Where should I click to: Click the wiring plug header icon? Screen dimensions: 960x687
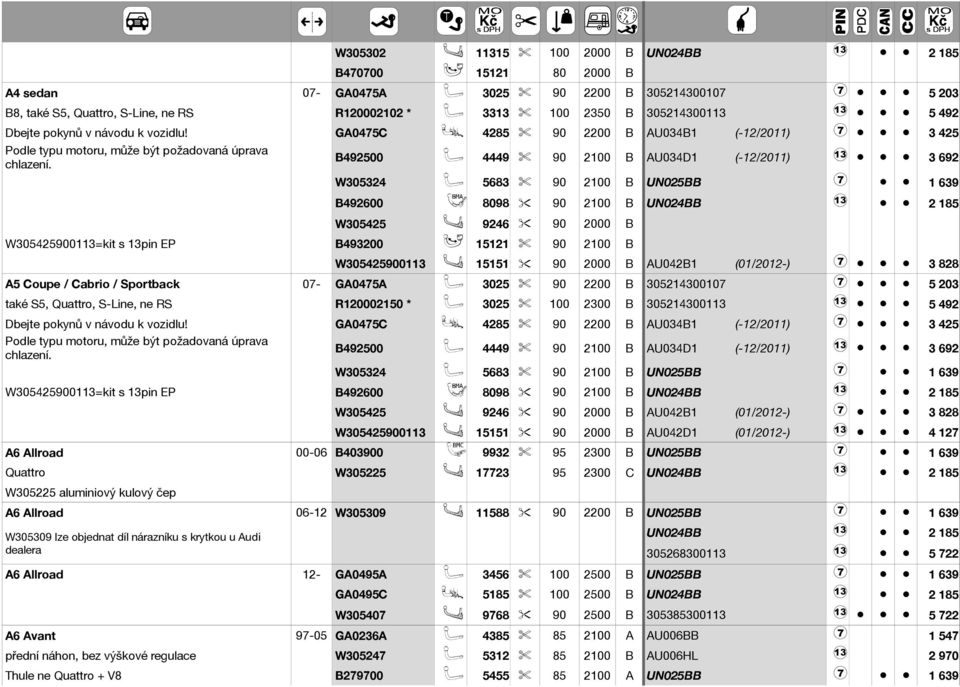741,20
